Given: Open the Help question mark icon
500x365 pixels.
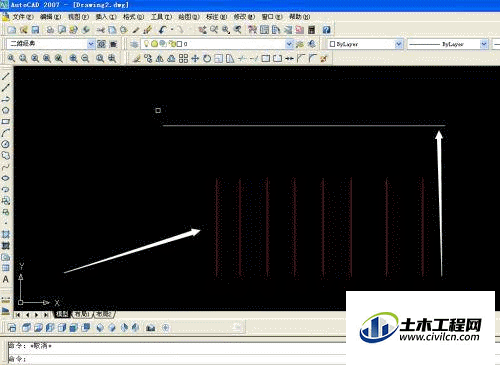Looking at the screenshot, I should [x=326, y=30].
